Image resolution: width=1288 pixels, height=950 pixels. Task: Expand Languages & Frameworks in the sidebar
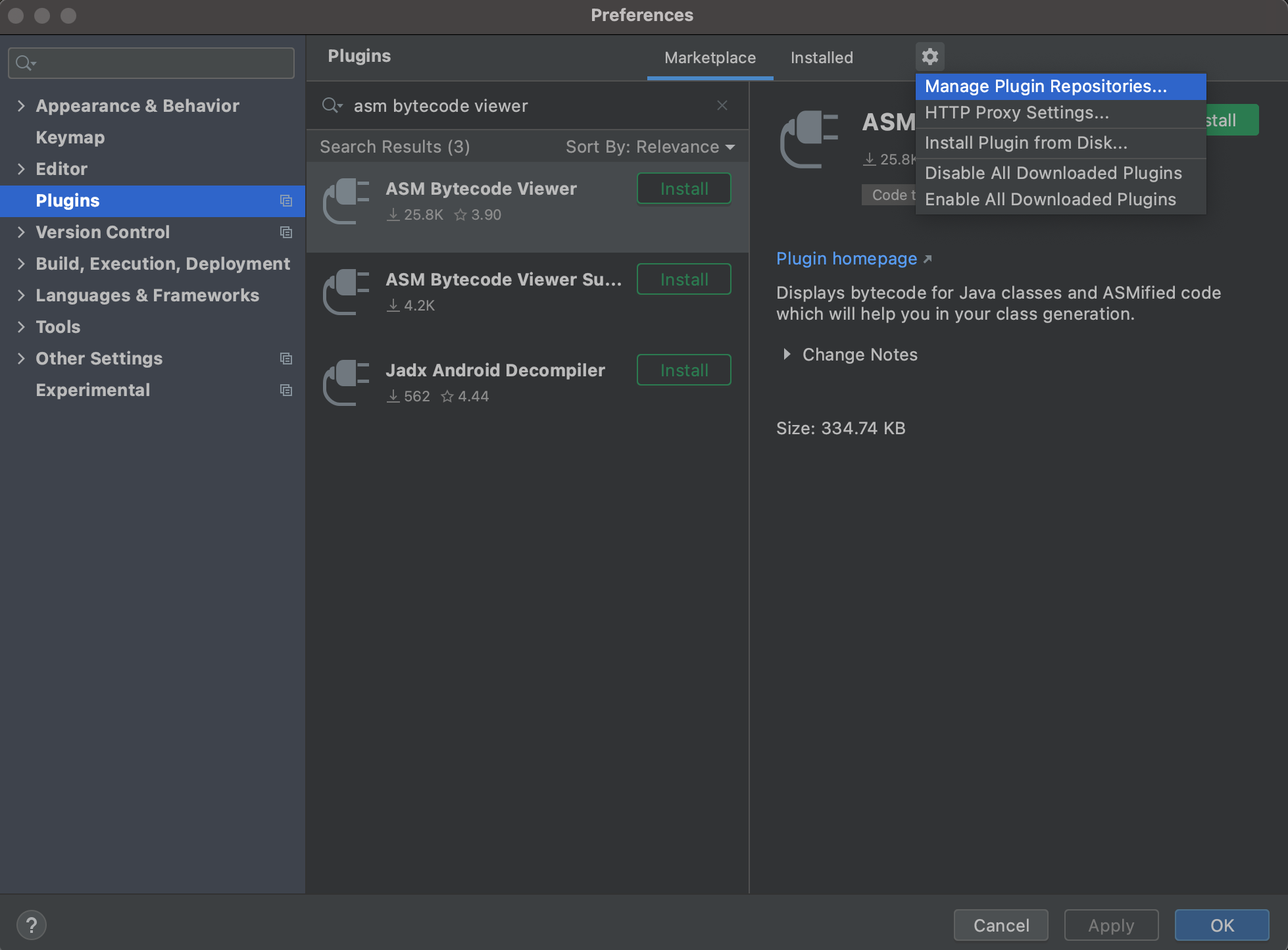point(22,295)
